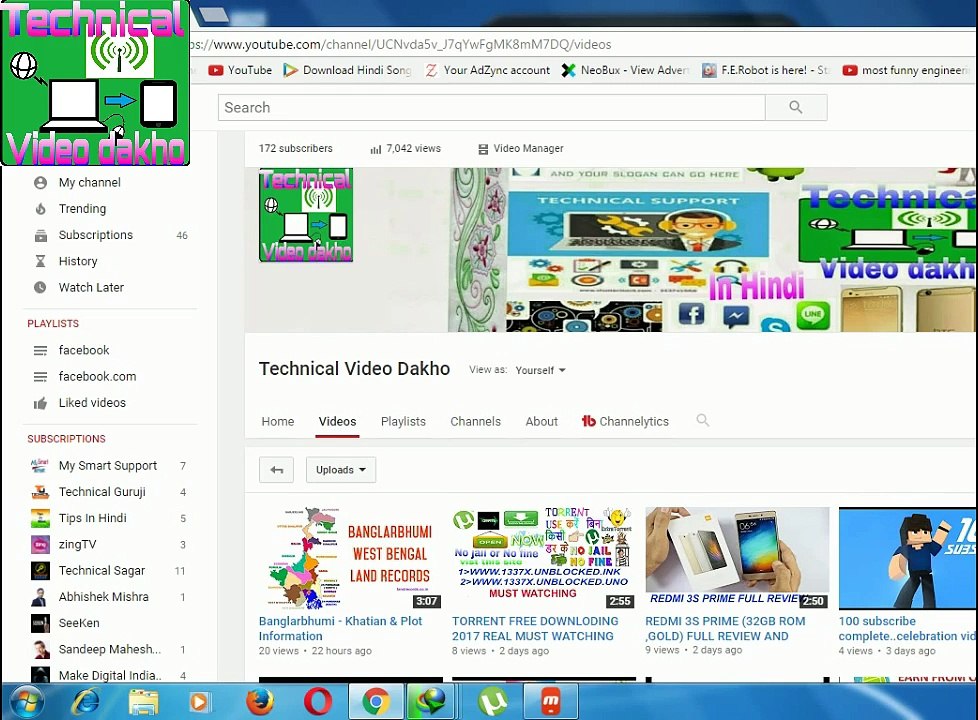The image size is (978, 720).
Task: Switch to the Home tab
Action: point(278,422)
